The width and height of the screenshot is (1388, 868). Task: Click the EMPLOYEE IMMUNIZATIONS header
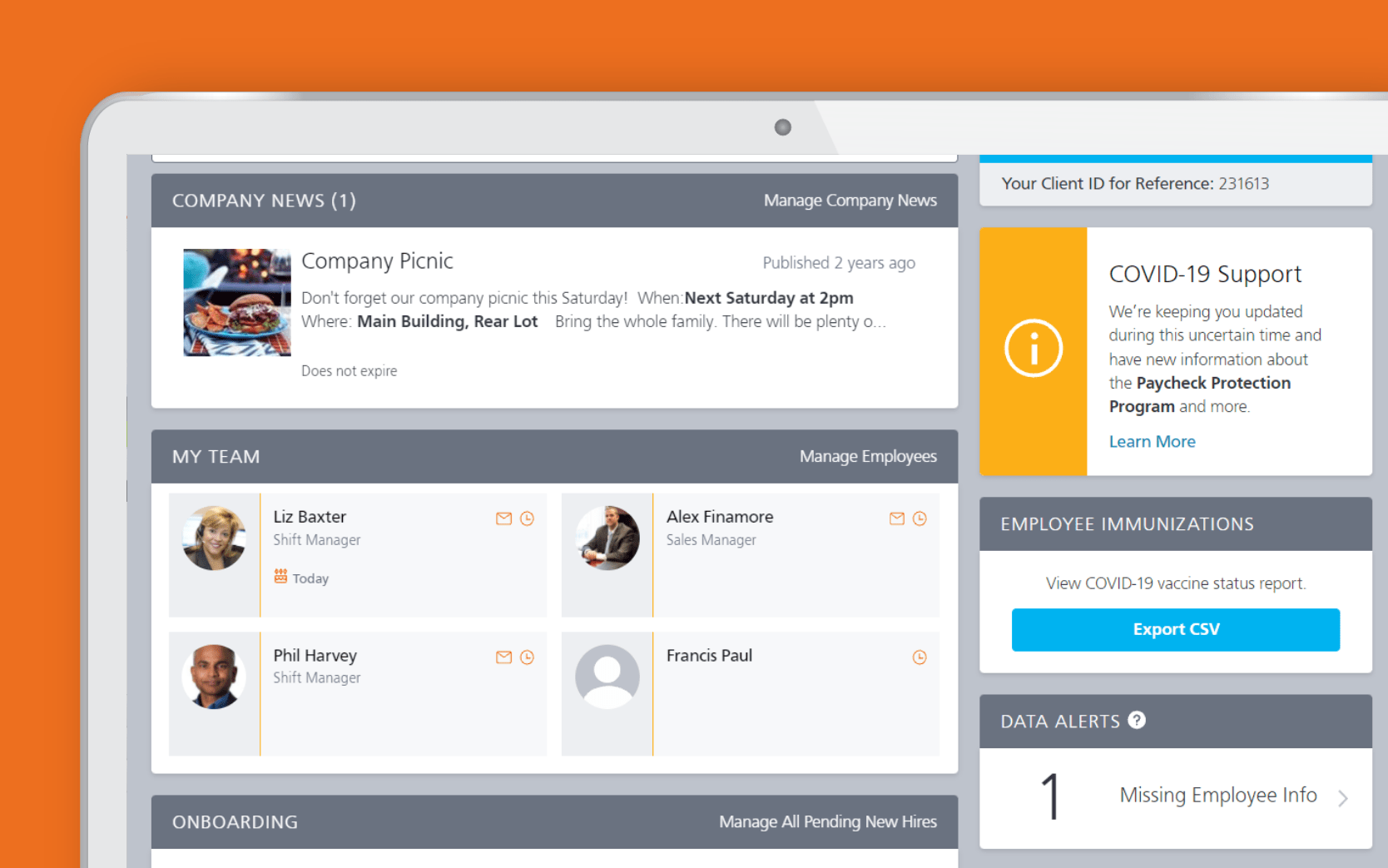click(1127, 524)
